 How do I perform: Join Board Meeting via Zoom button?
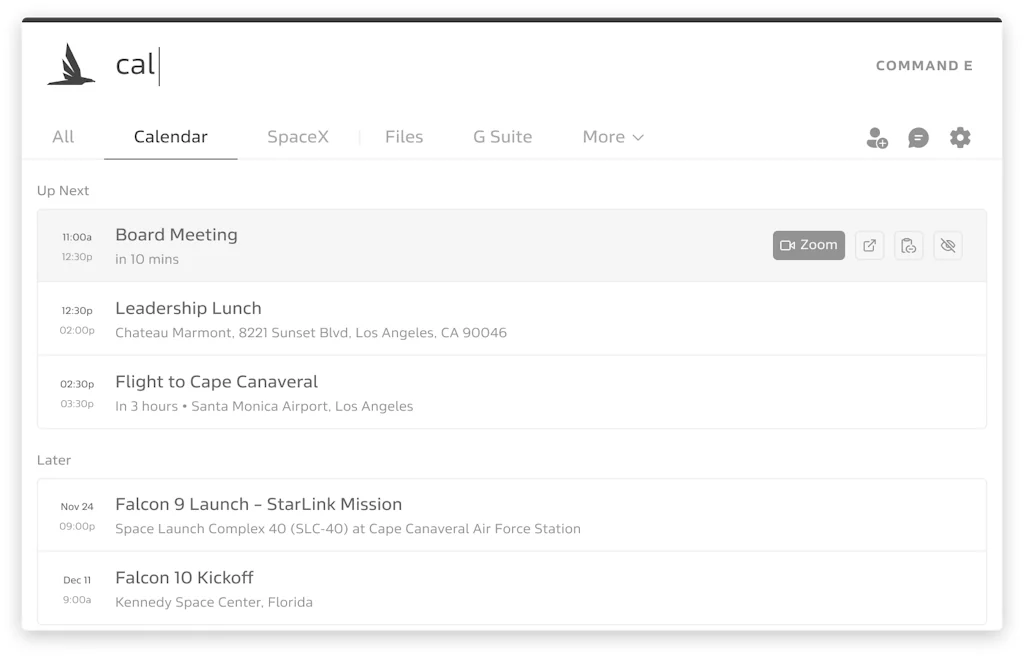(808, 246)
